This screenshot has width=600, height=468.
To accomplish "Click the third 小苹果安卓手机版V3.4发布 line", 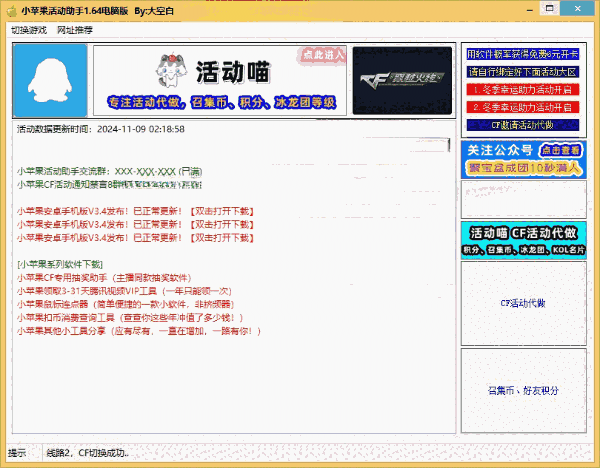I will pos(135,238).
